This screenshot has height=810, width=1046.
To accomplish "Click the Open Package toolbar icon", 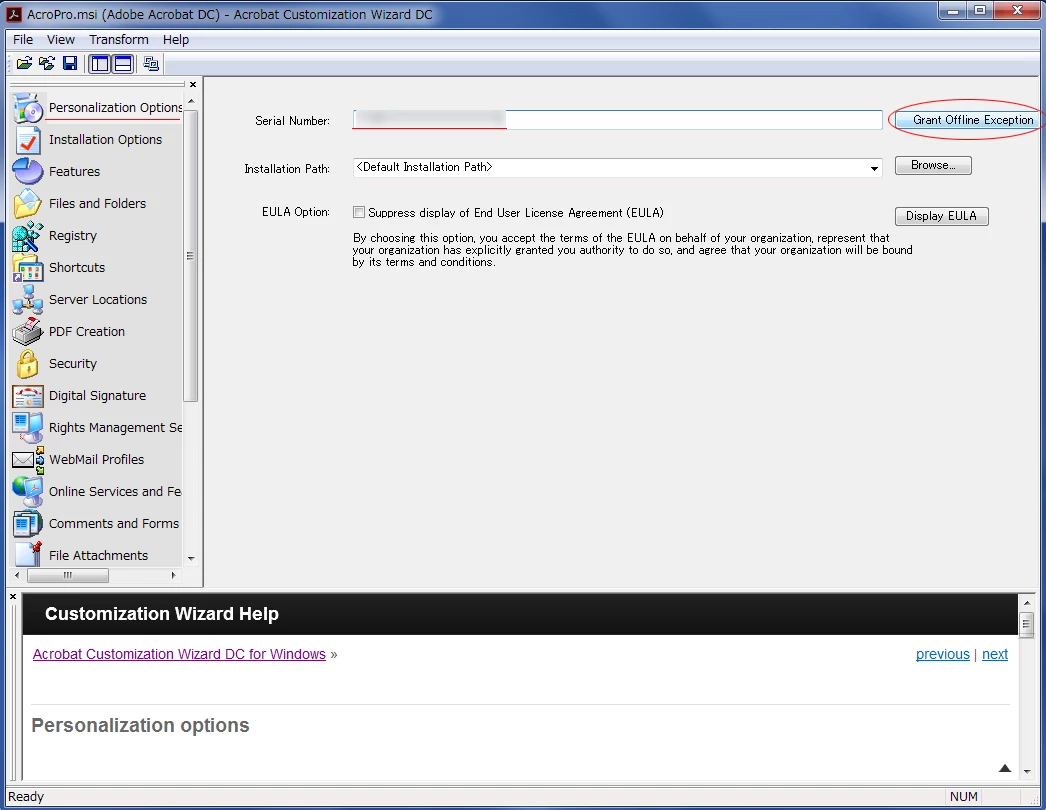I will [24, 63].
